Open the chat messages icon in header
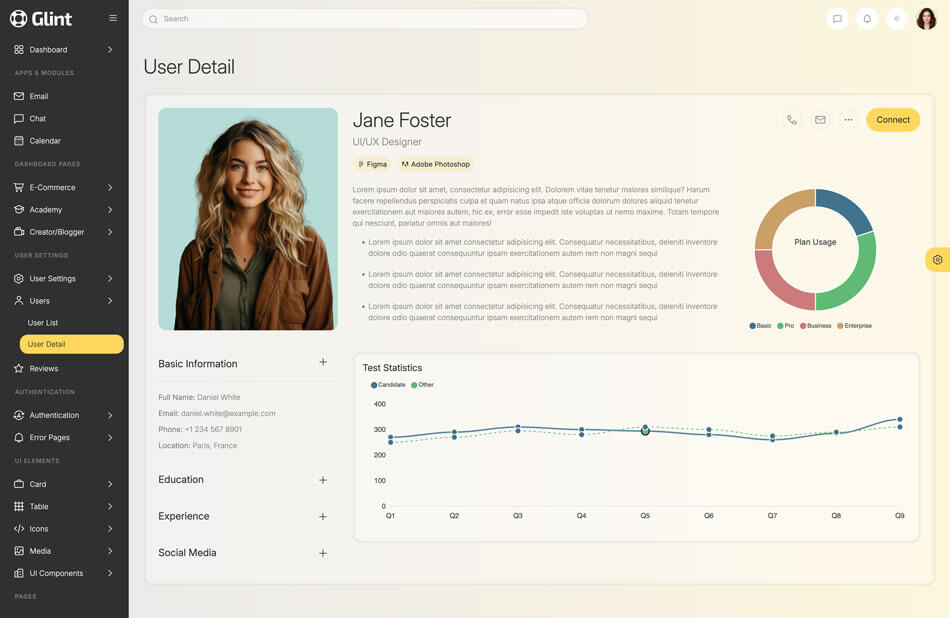The width and height of the screenshot is (950, 618). pos(837,19)
